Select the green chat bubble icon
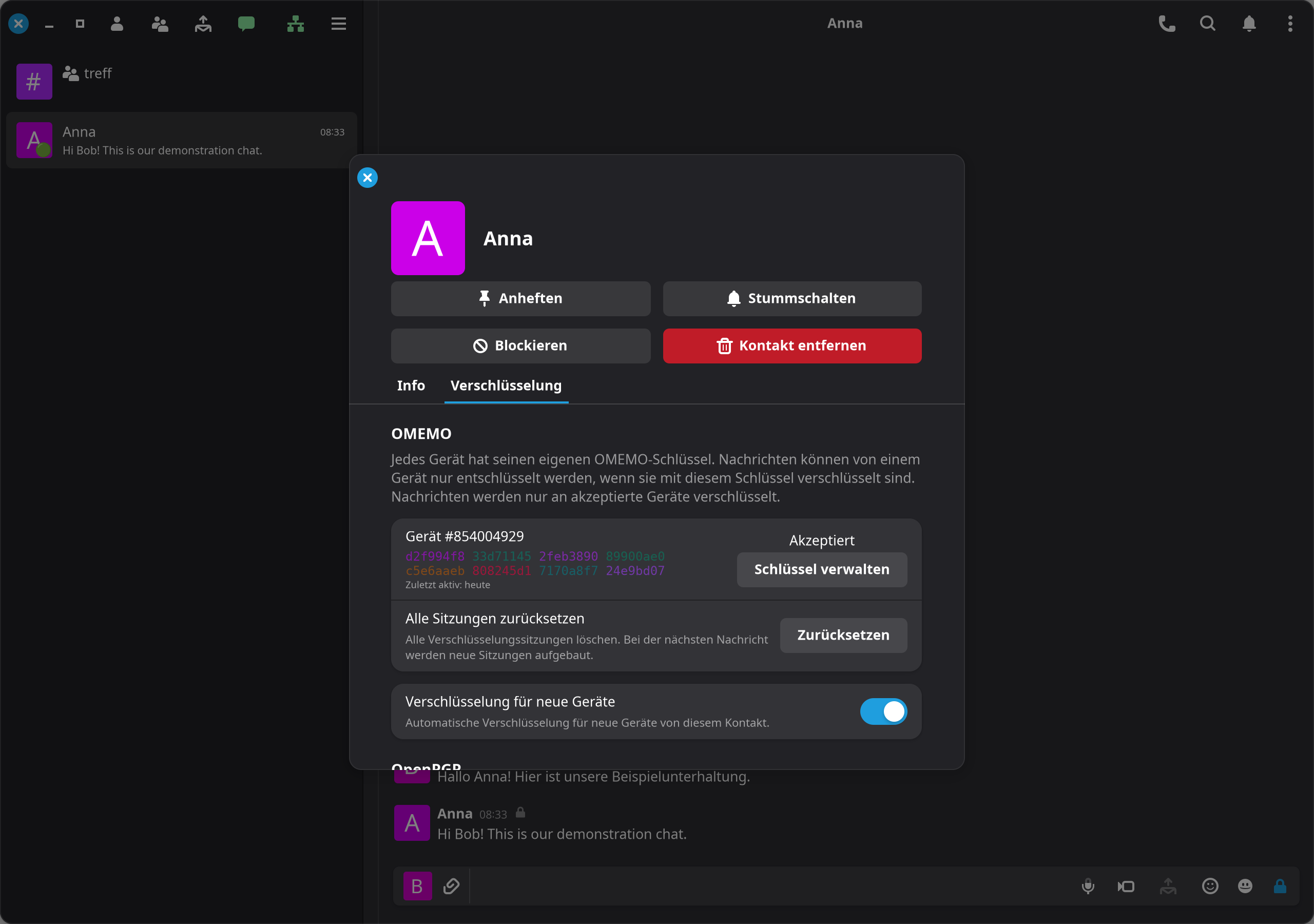1314x924 pixels. [246, 24]
